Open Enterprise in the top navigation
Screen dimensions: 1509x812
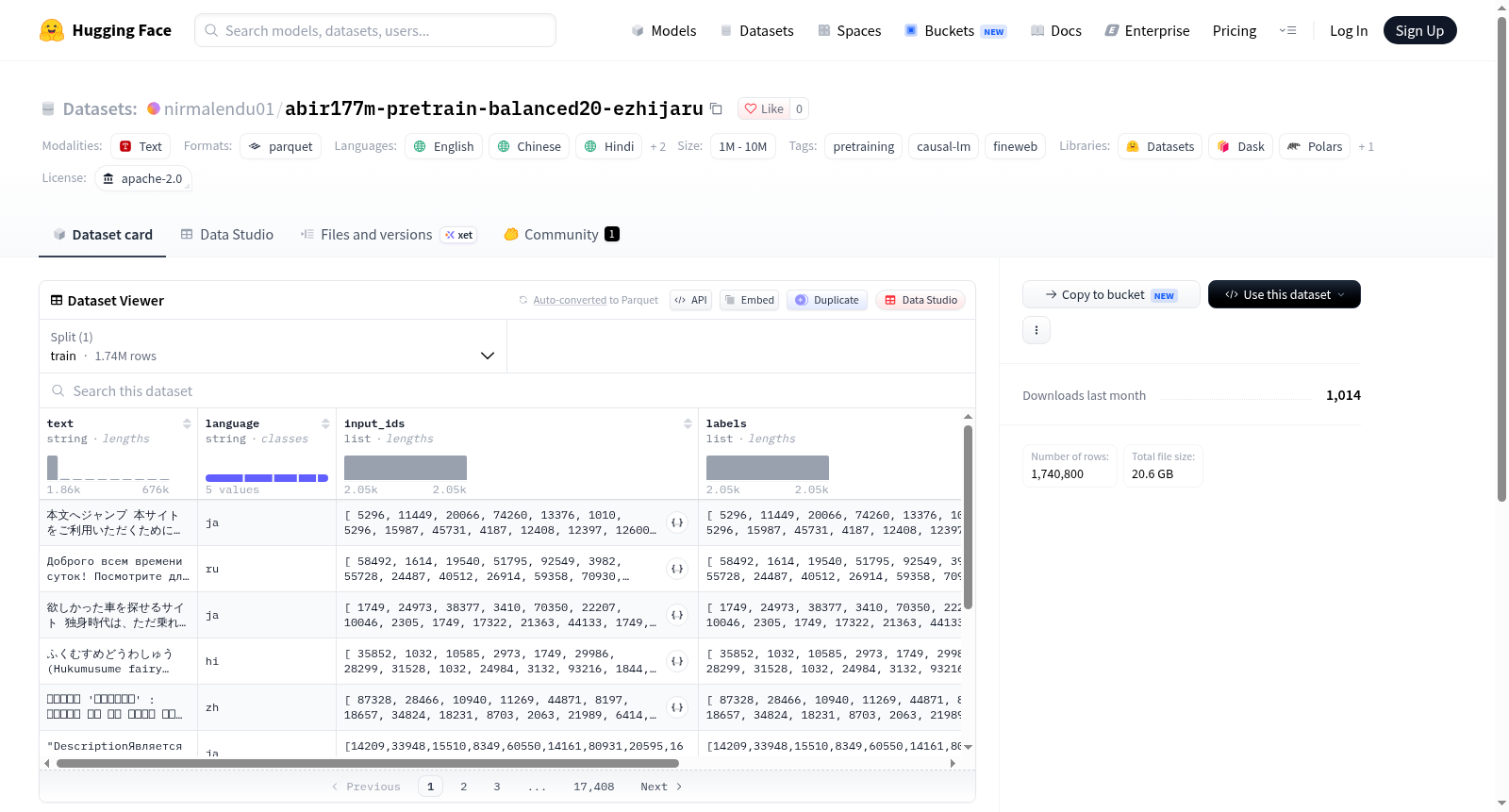coord(1147,30)
